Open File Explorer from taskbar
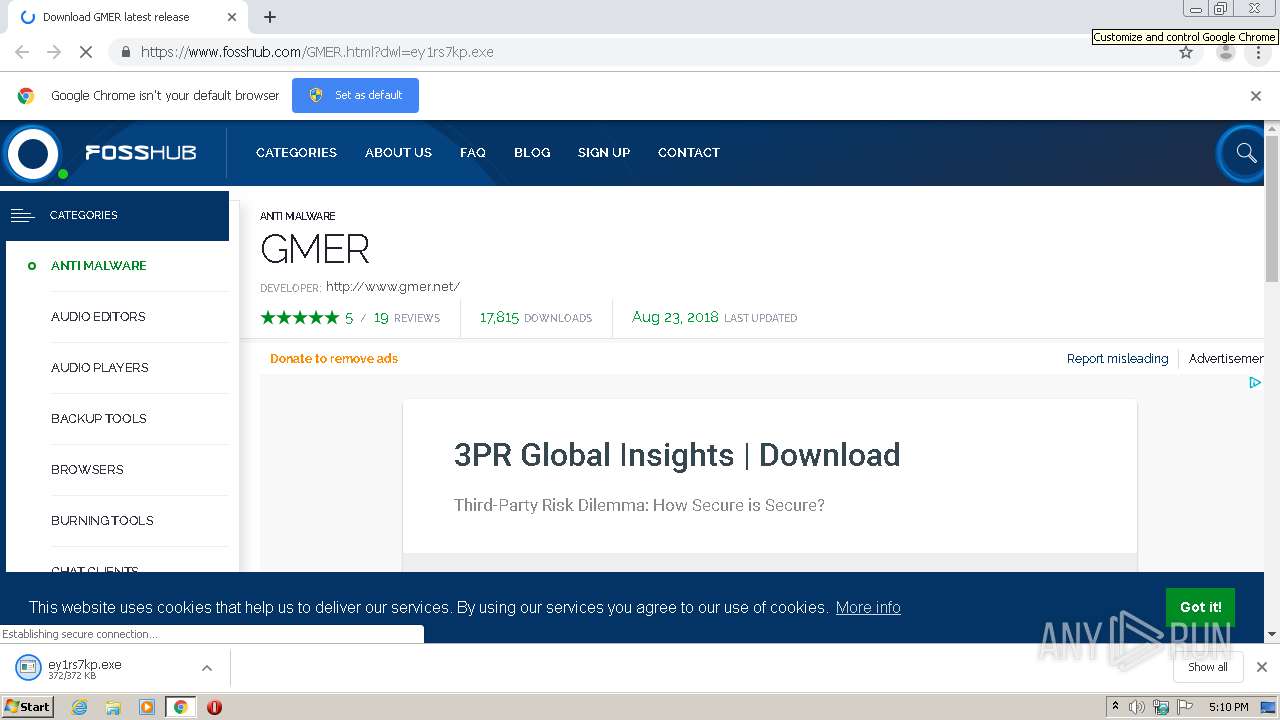This screenshot has height=720, width=1280. pyautogui.click(x=113, y=707)
